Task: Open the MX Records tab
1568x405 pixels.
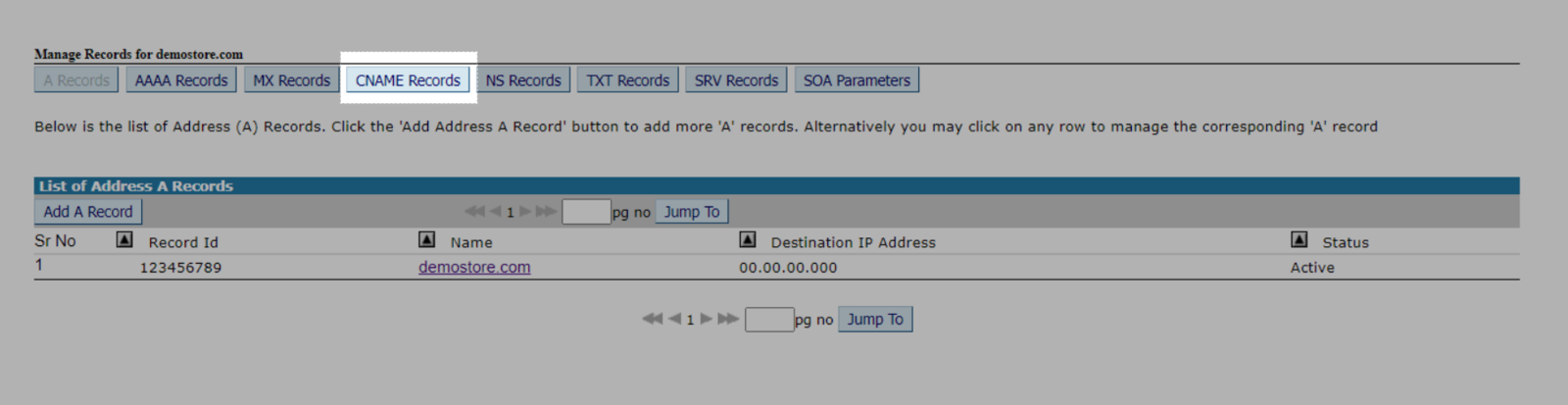Action: point(291,80)
